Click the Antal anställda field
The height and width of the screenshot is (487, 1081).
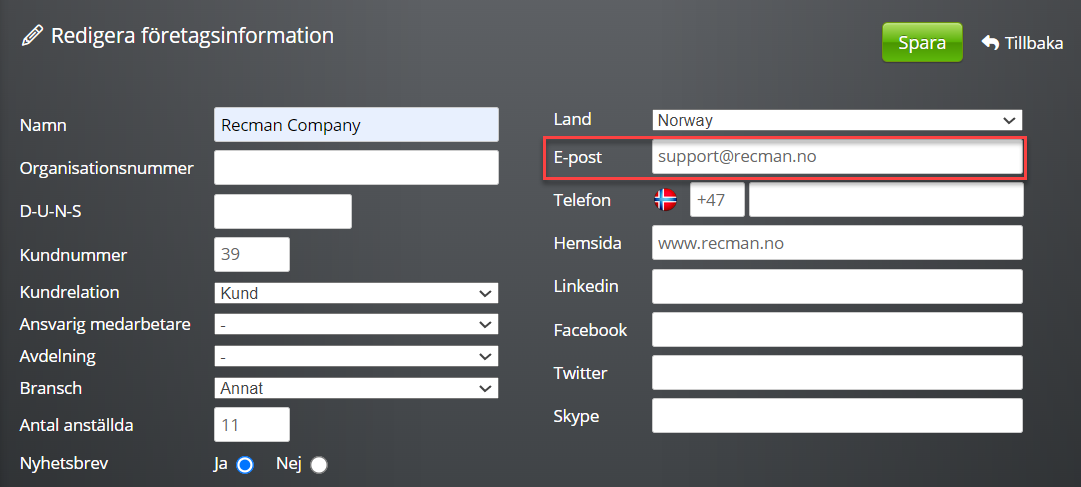[252, 425]
